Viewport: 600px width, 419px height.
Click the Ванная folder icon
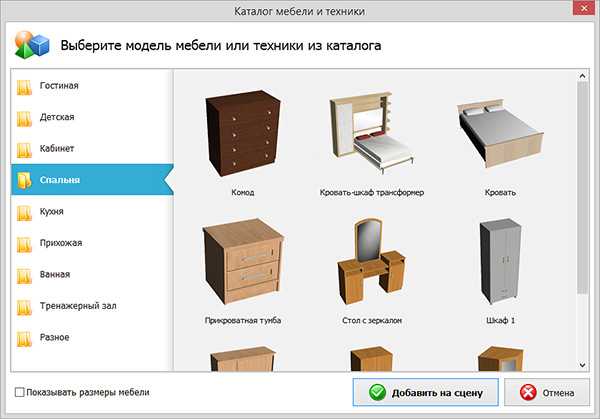(x=24, y=274)
